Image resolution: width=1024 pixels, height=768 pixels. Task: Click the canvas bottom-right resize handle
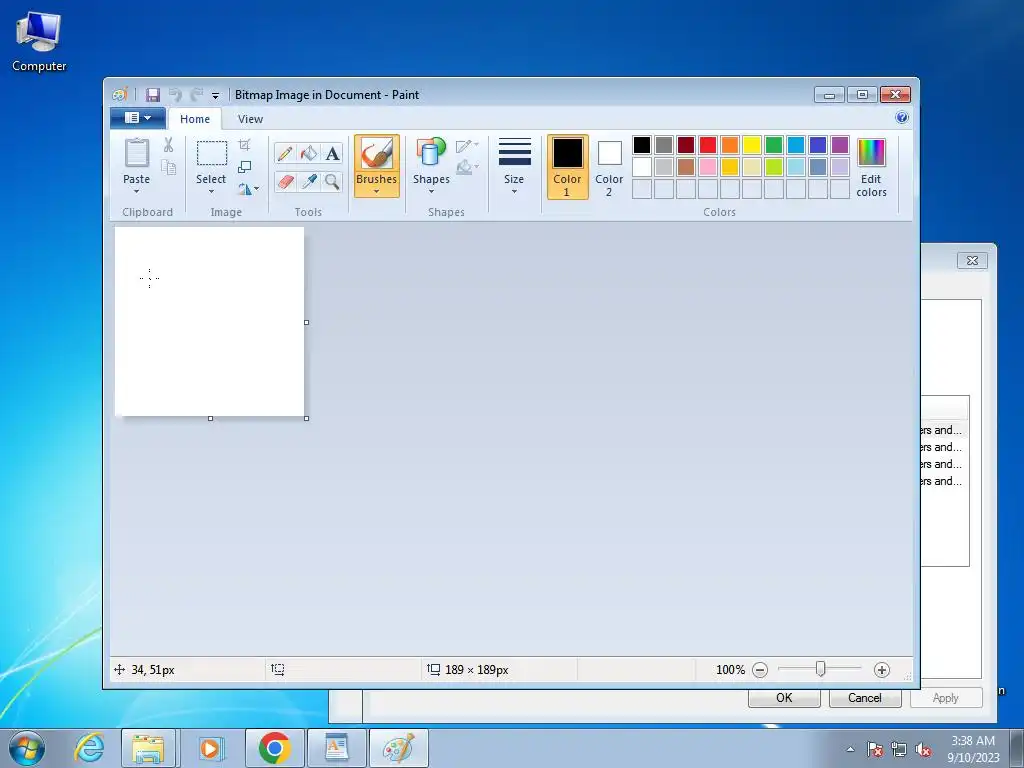[x=307, y=419]
